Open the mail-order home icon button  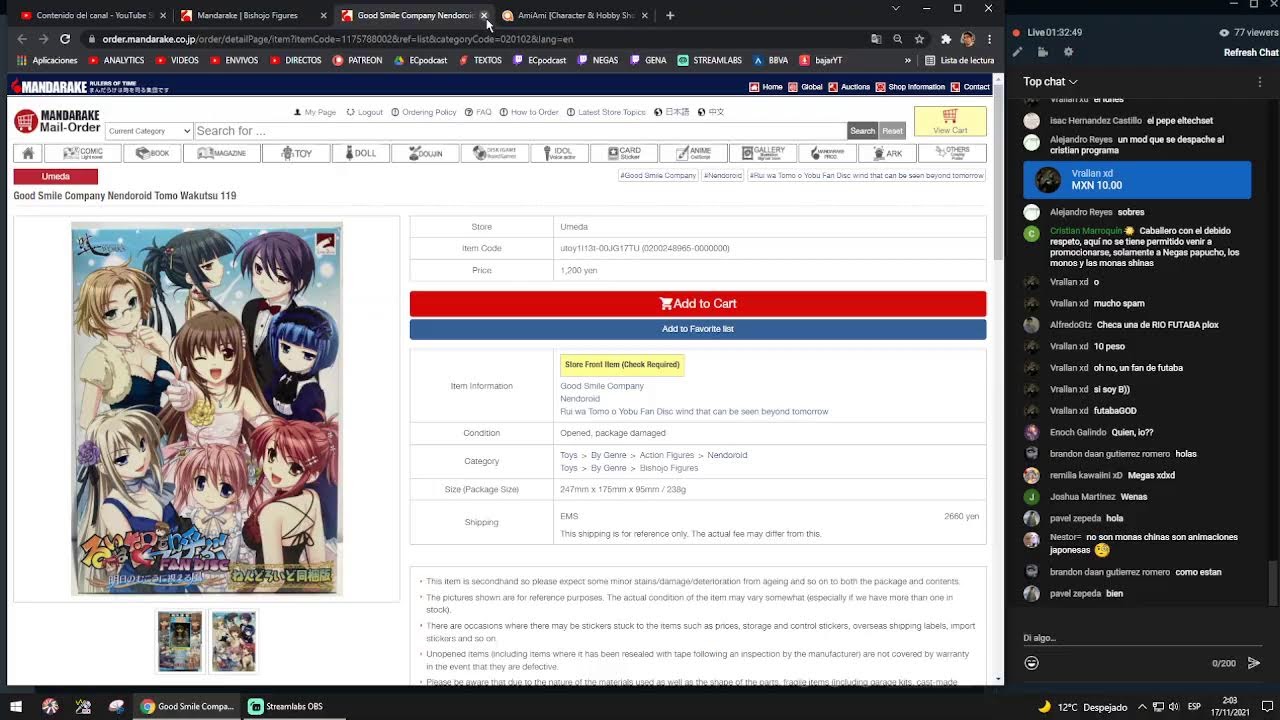pos(28,153)
